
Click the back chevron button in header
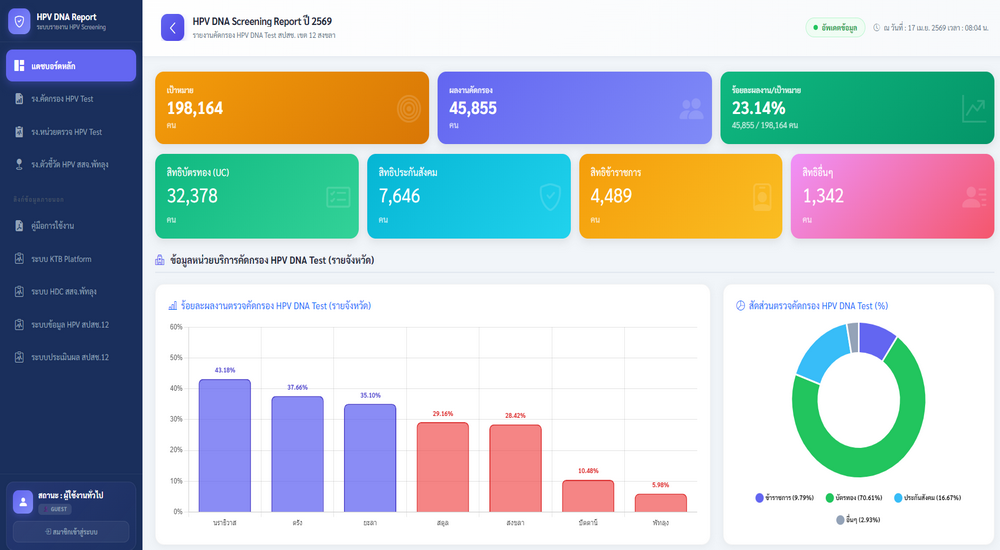coord(172,28)
